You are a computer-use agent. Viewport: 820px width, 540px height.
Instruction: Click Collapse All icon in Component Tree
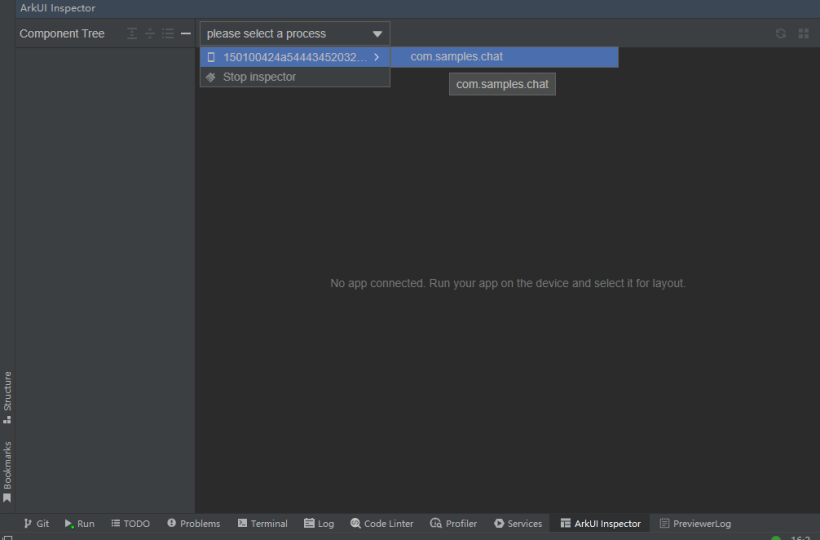[x=150, y=33]
